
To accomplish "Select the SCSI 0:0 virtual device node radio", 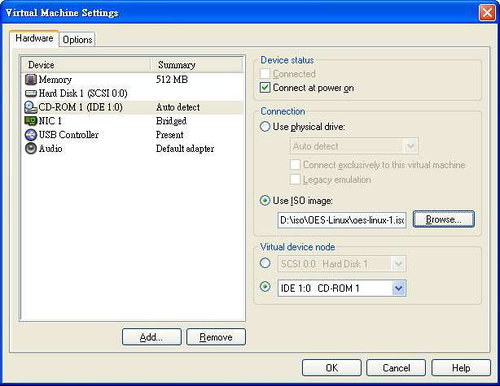I will pyautogui.click(x=265, y=263).
